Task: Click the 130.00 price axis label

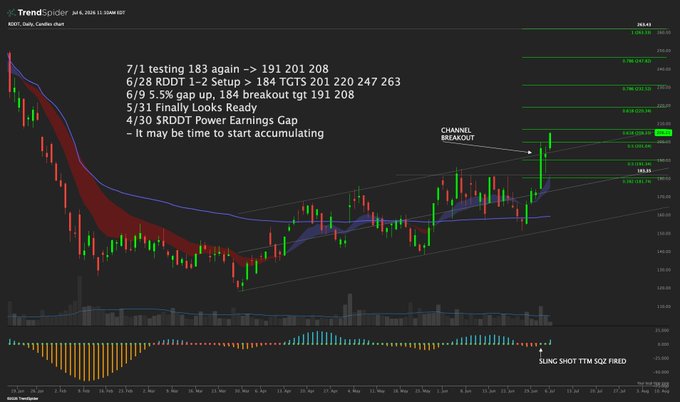Action: pyautogui.click(x=664, y=270)
